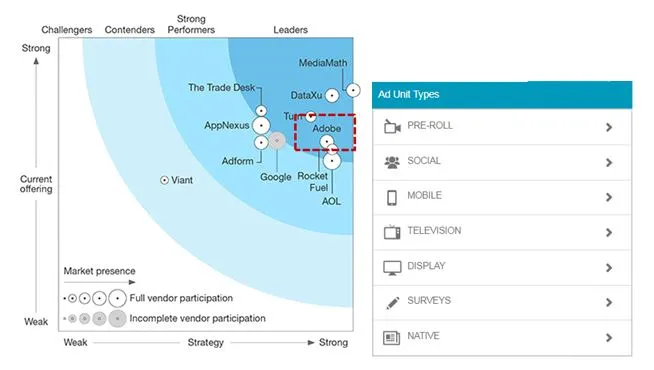Expand the Pre-Roll row chevron
The width and height of the screenshot is (654, 370).
[609, 127]
